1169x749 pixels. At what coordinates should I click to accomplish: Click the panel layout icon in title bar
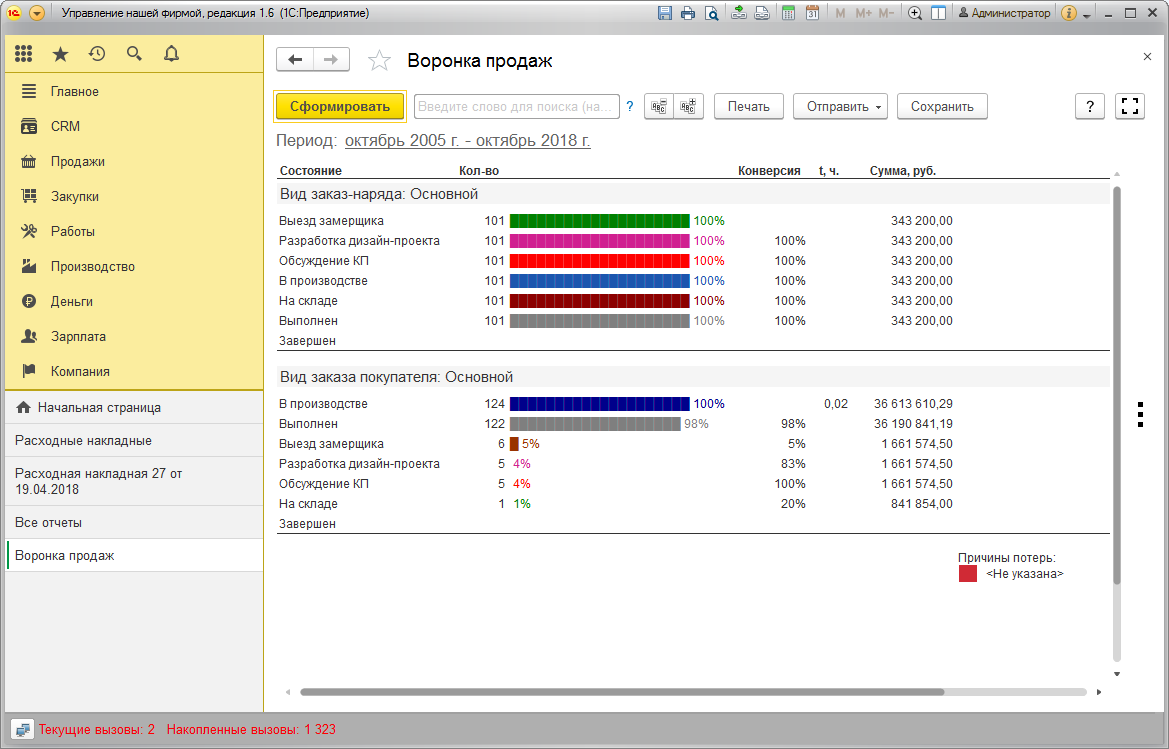(x=939, y=13)
